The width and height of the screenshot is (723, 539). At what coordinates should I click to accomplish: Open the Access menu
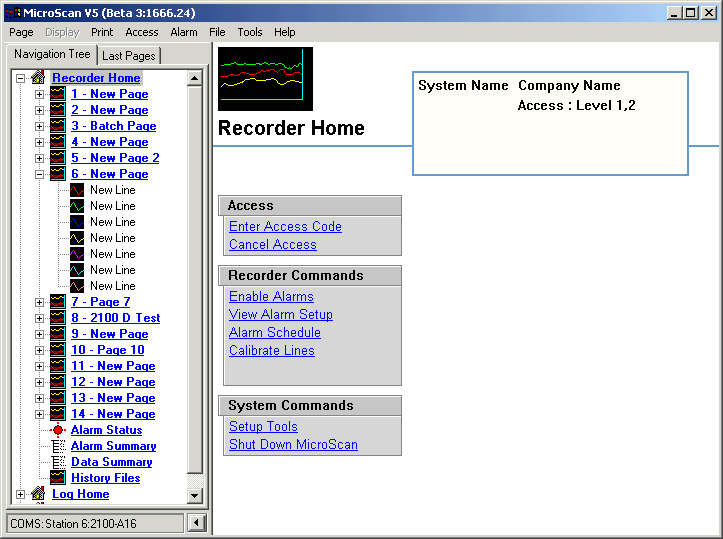[142, 32]
